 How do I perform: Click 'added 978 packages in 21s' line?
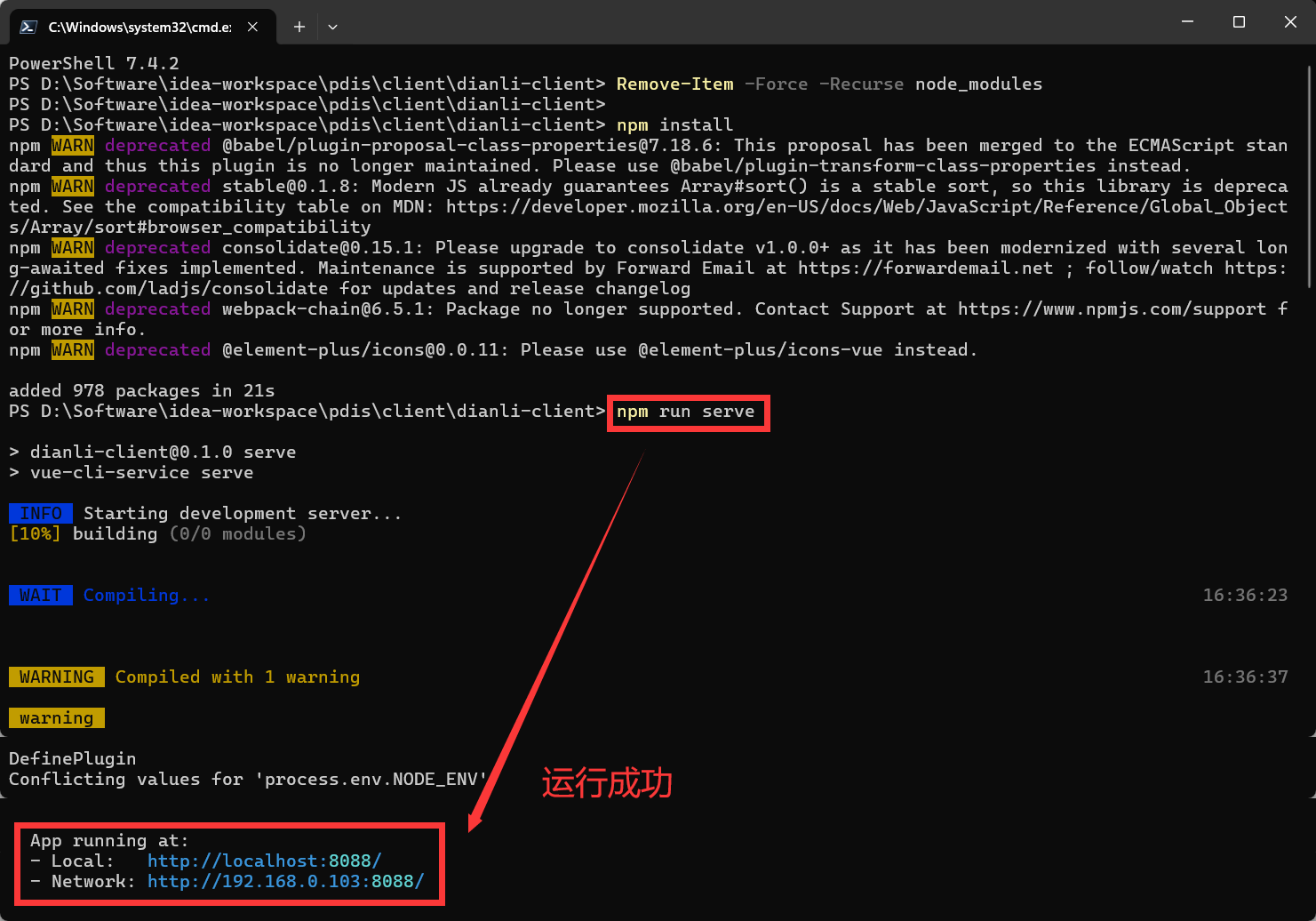click(141, 390)
